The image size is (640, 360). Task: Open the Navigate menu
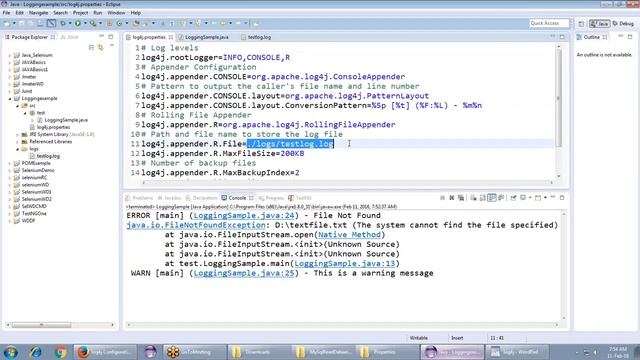click(x=38, y=13)
